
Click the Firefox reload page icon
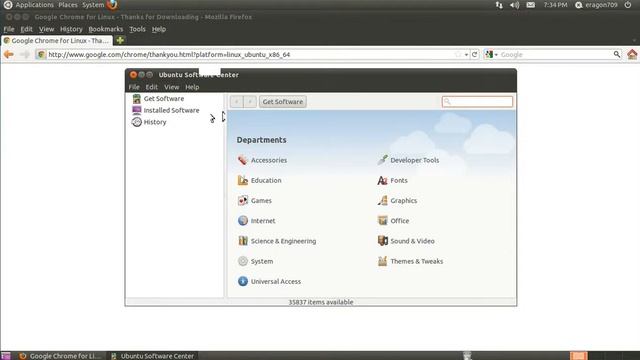click(474, 54)
